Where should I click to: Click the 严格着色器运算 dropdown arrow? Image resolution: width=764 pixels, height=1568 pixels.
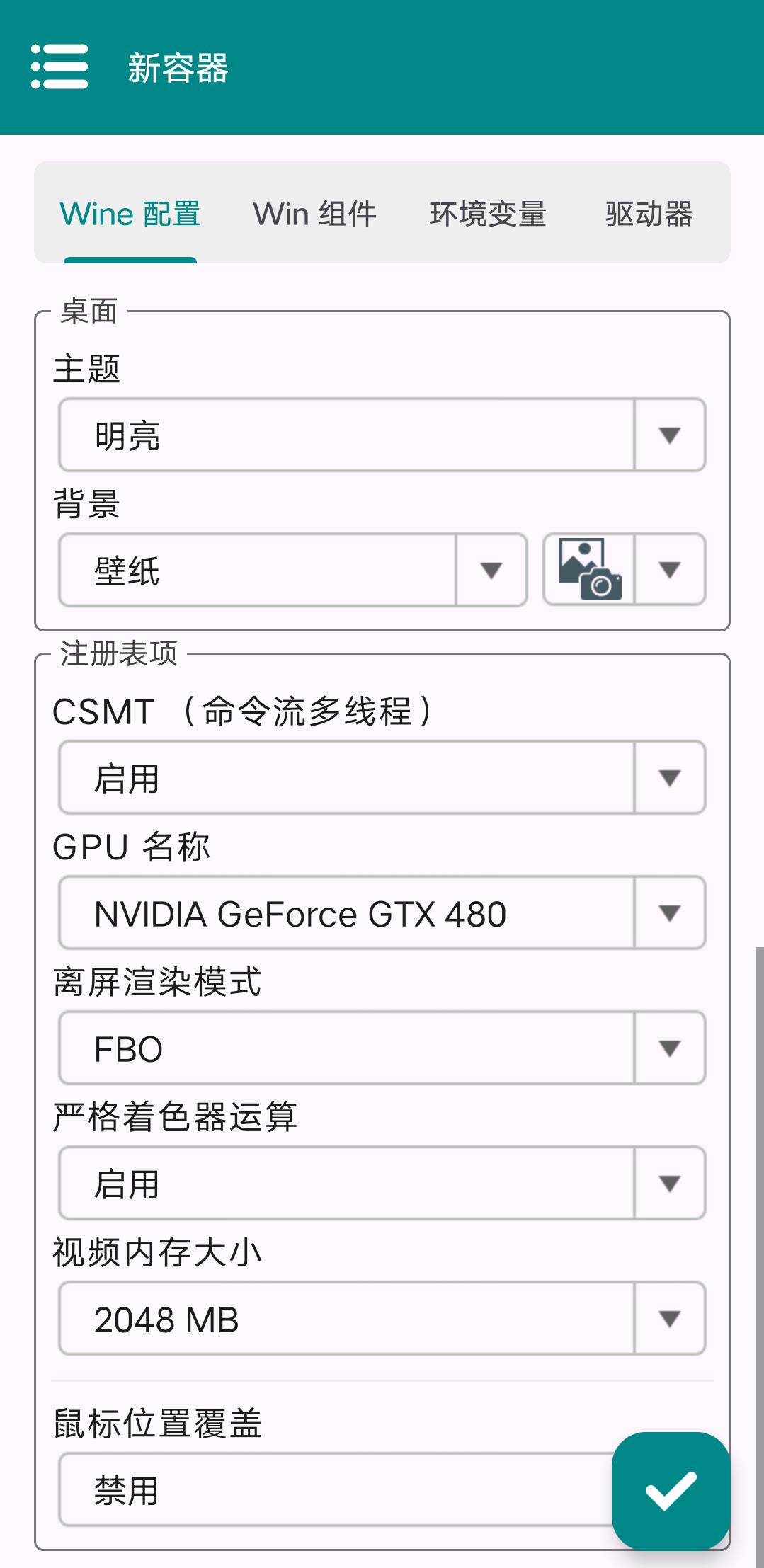click(x=669, y=1183)
